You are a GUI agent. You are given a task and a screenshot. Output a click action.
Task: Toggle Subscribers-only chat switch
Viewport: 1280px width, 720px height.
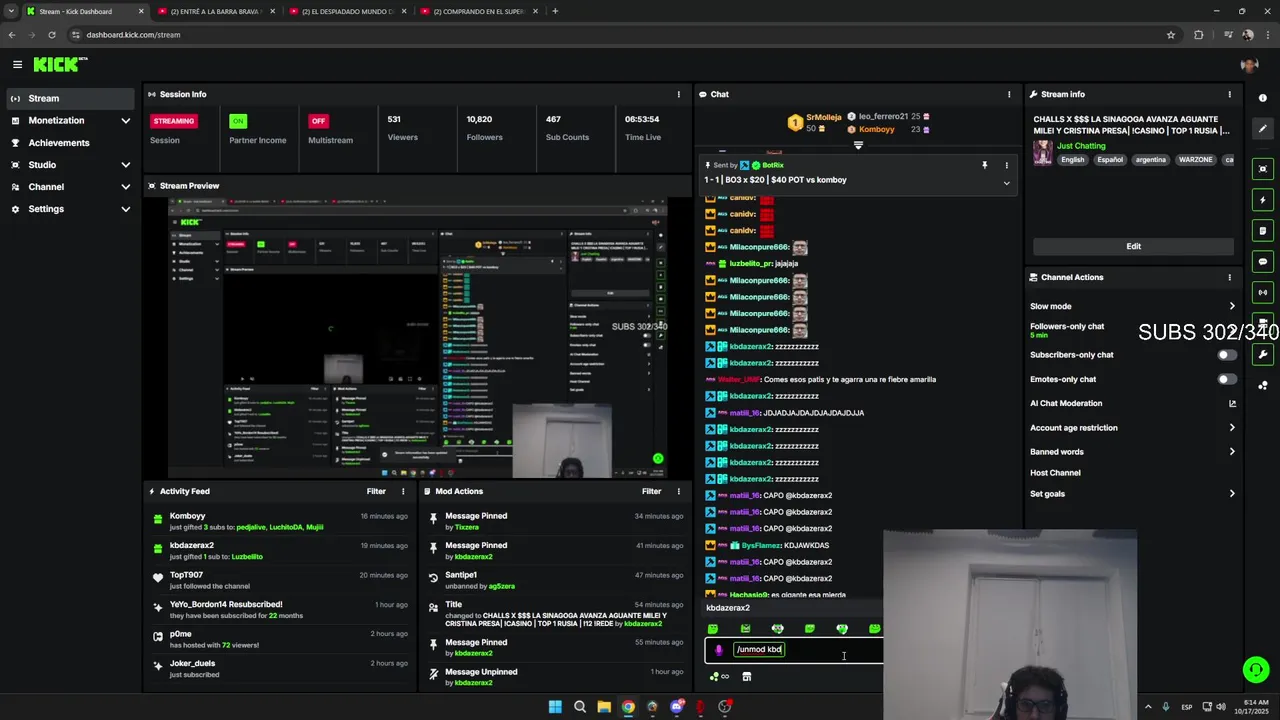click(1226, 355)
